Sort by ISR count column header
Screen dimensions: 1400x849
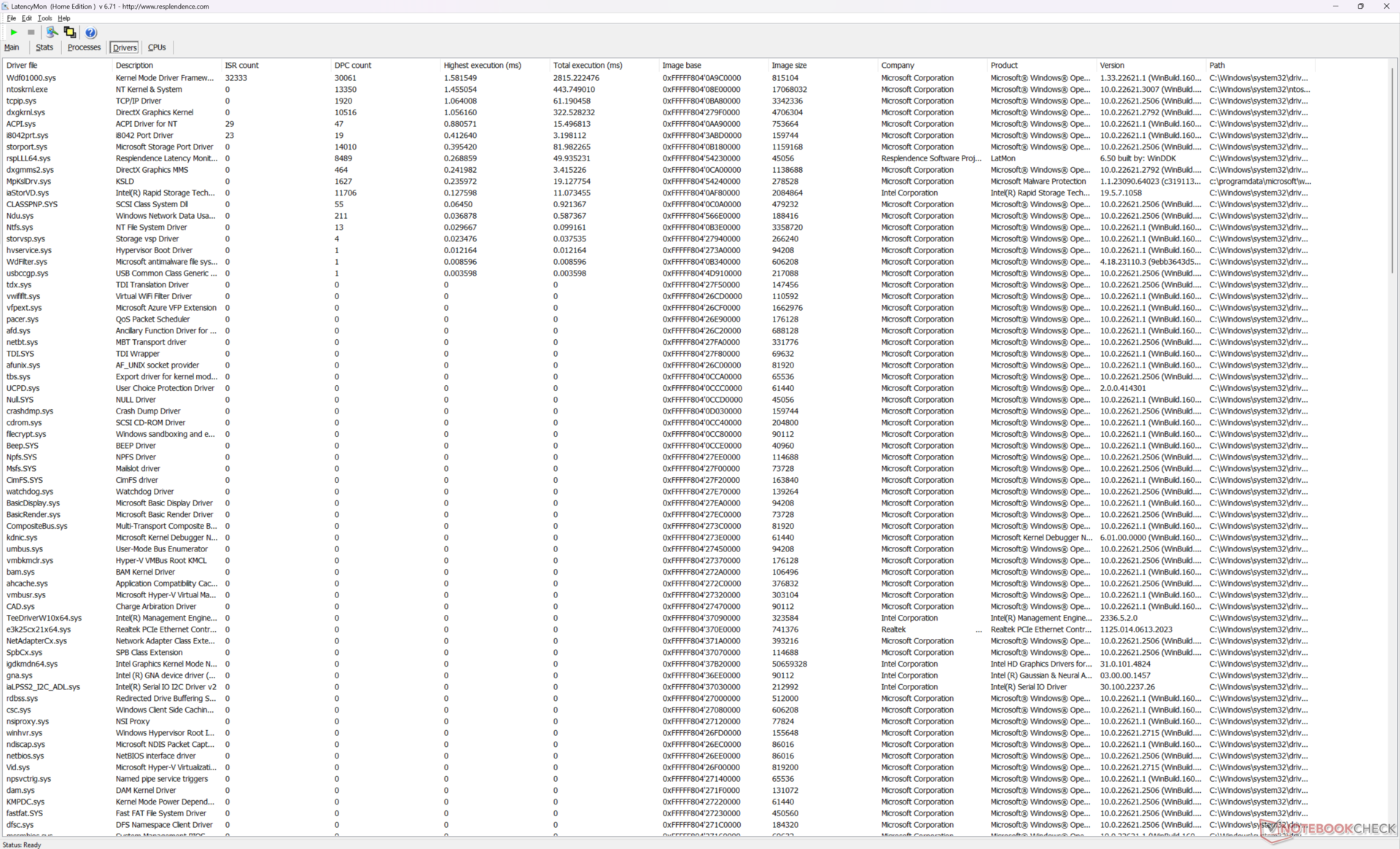click(x=241, y=65)
